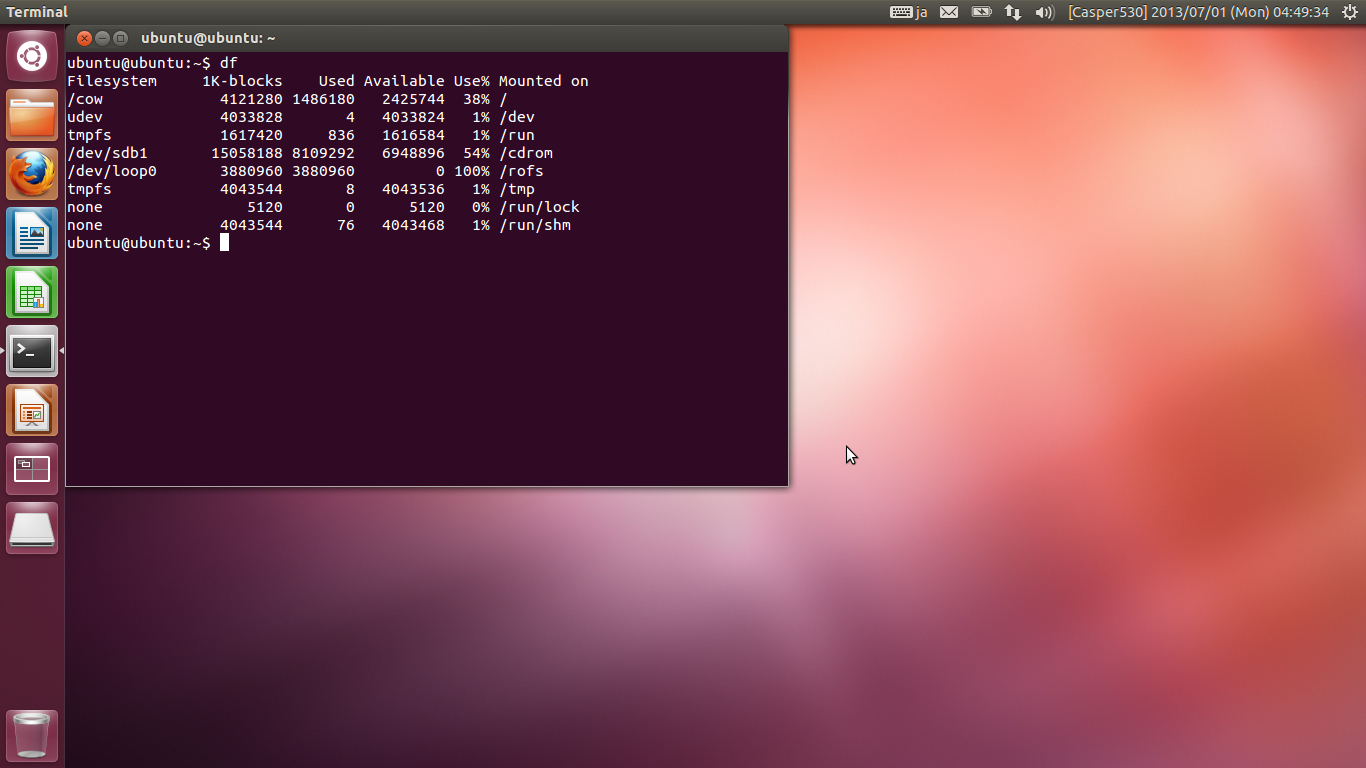Click the 100% usage value
This screenshot has width=1366, height=768.
472,171
